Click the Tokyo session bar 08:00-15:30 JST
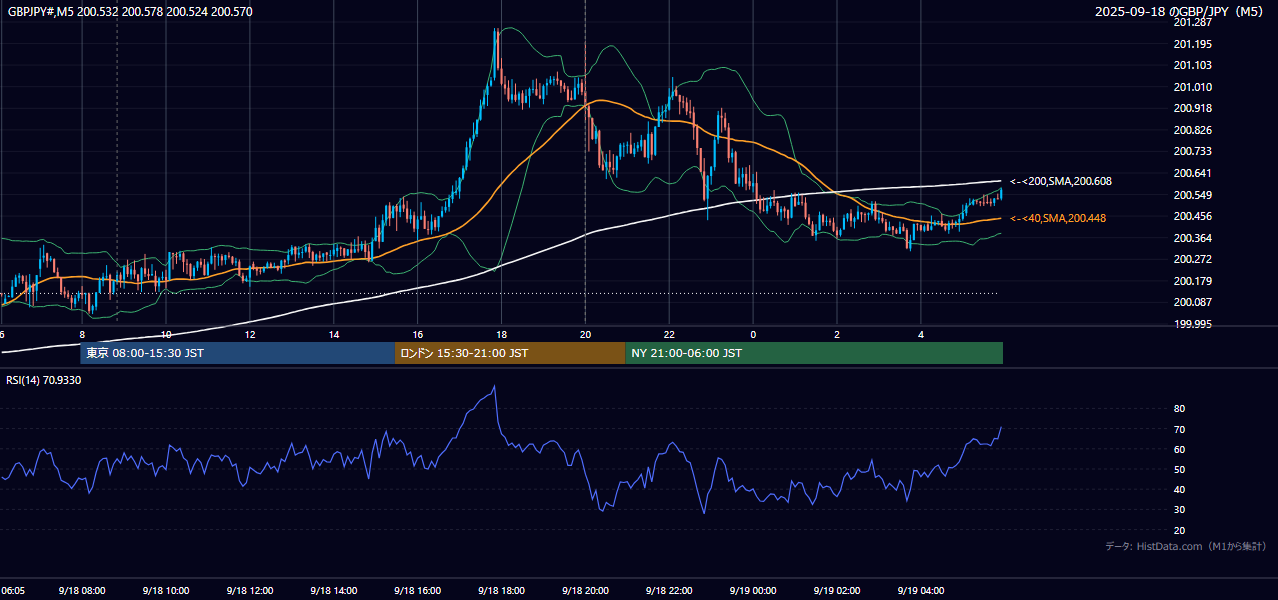The height and width of the screenshot is (600, 1278). (x=238, y=353)
